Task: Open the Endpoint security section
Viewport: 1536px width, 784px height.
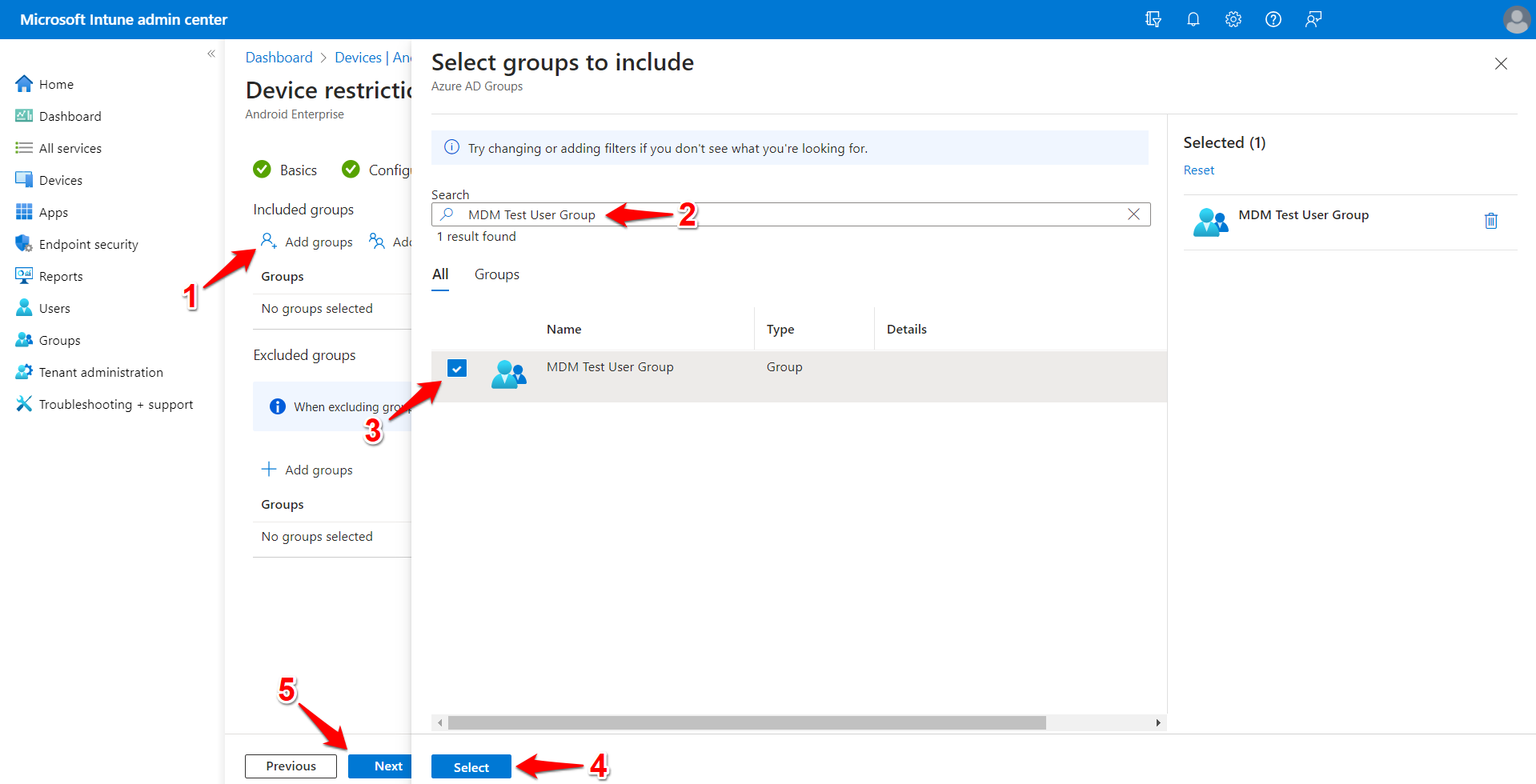Action: point(88,243)
